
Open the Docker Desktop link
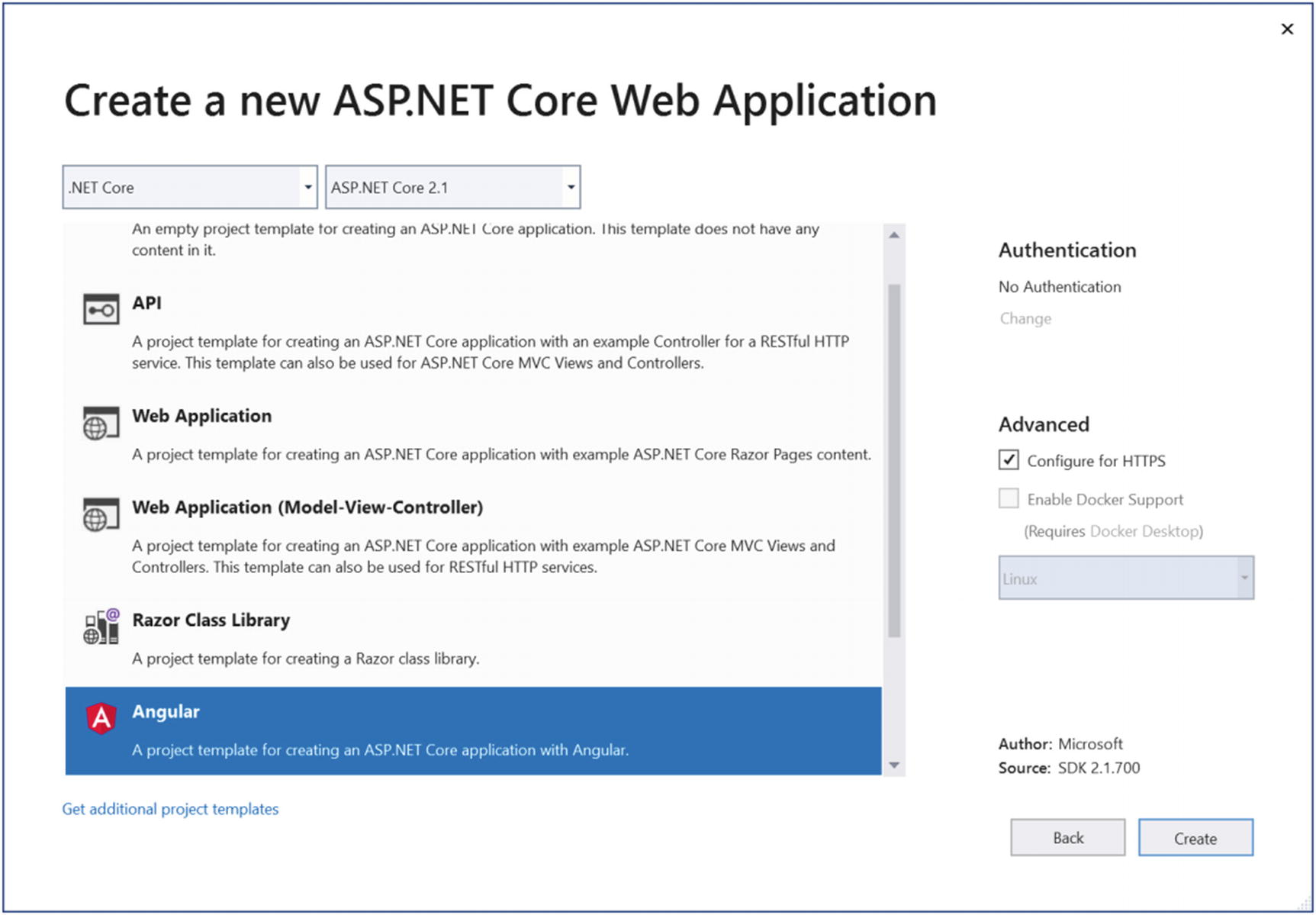pos(1144,531)
